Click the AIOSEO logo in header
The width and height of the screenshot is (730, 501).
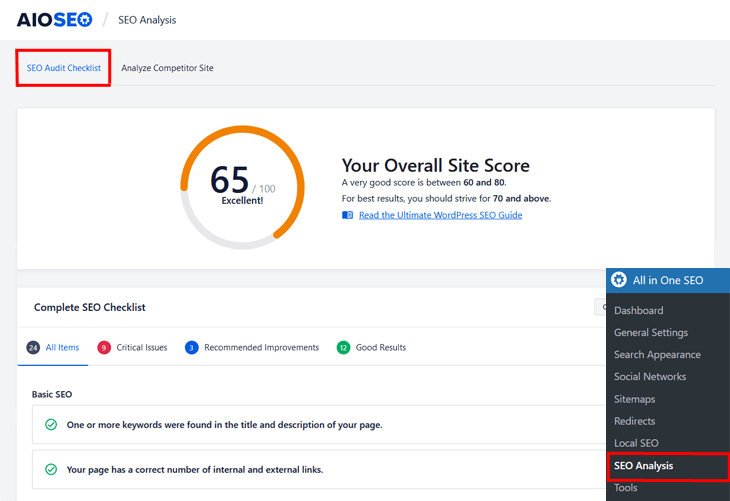[54, 20]
